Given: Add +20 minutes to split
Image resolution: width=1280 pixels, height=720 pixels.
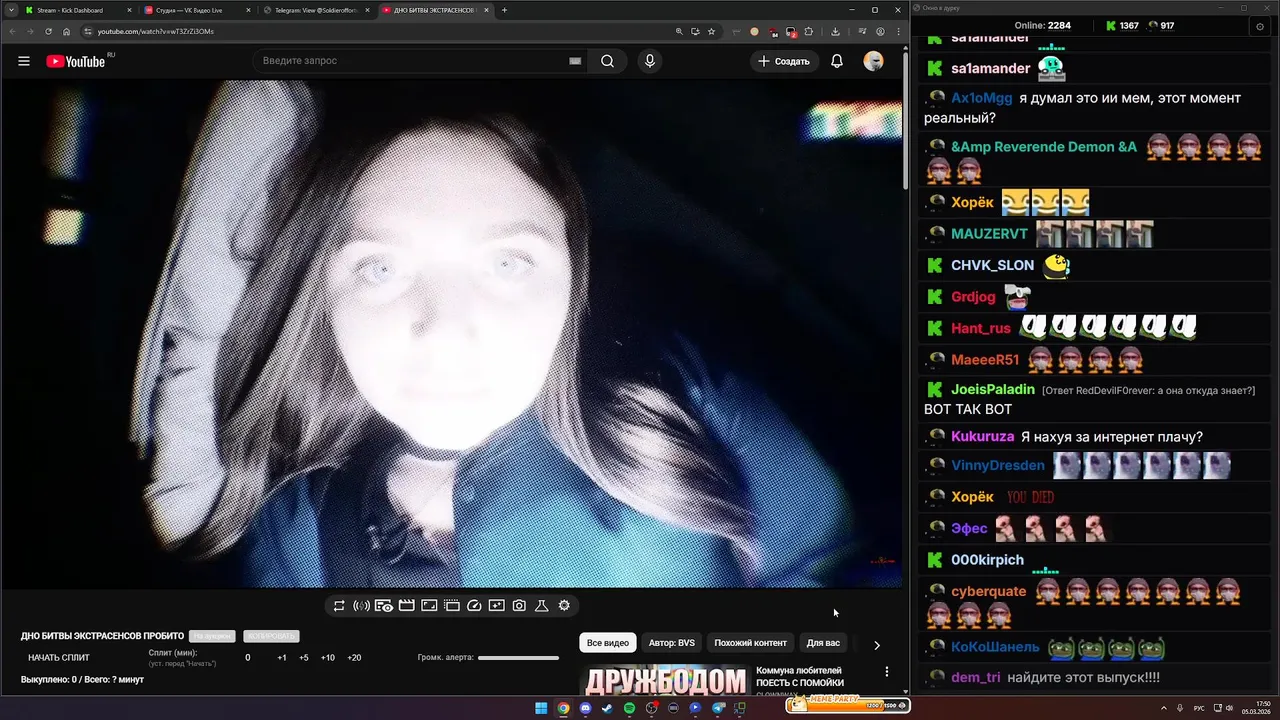Looking at the screenshot, I should (x=354, y=658).
